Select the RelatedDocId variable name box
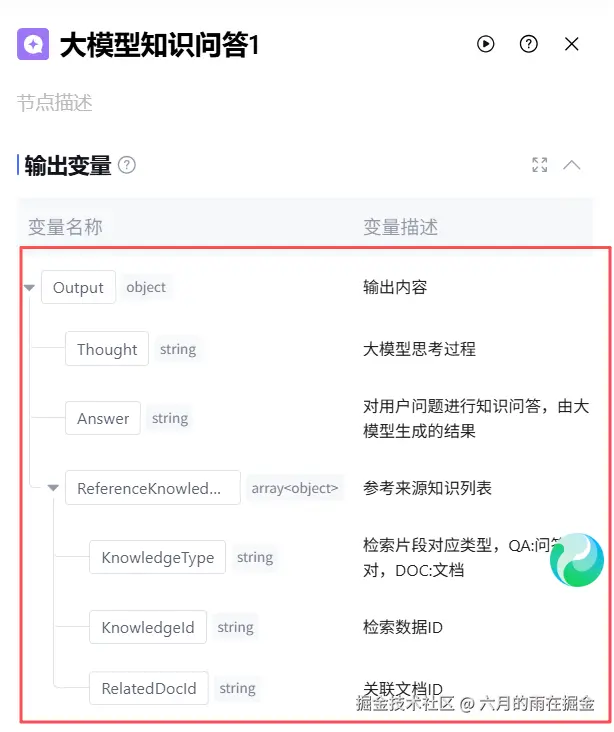 (x=149, y=688)
